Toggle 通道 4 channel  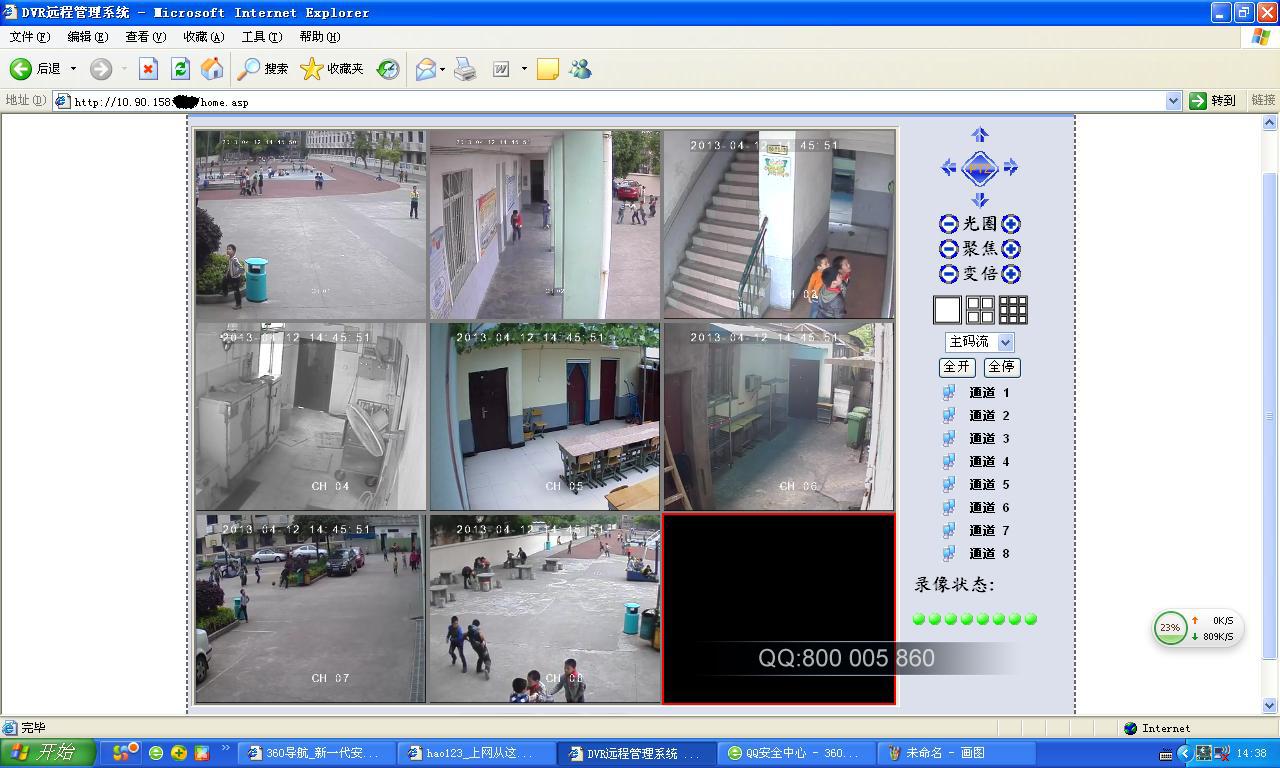pos(977,462)
